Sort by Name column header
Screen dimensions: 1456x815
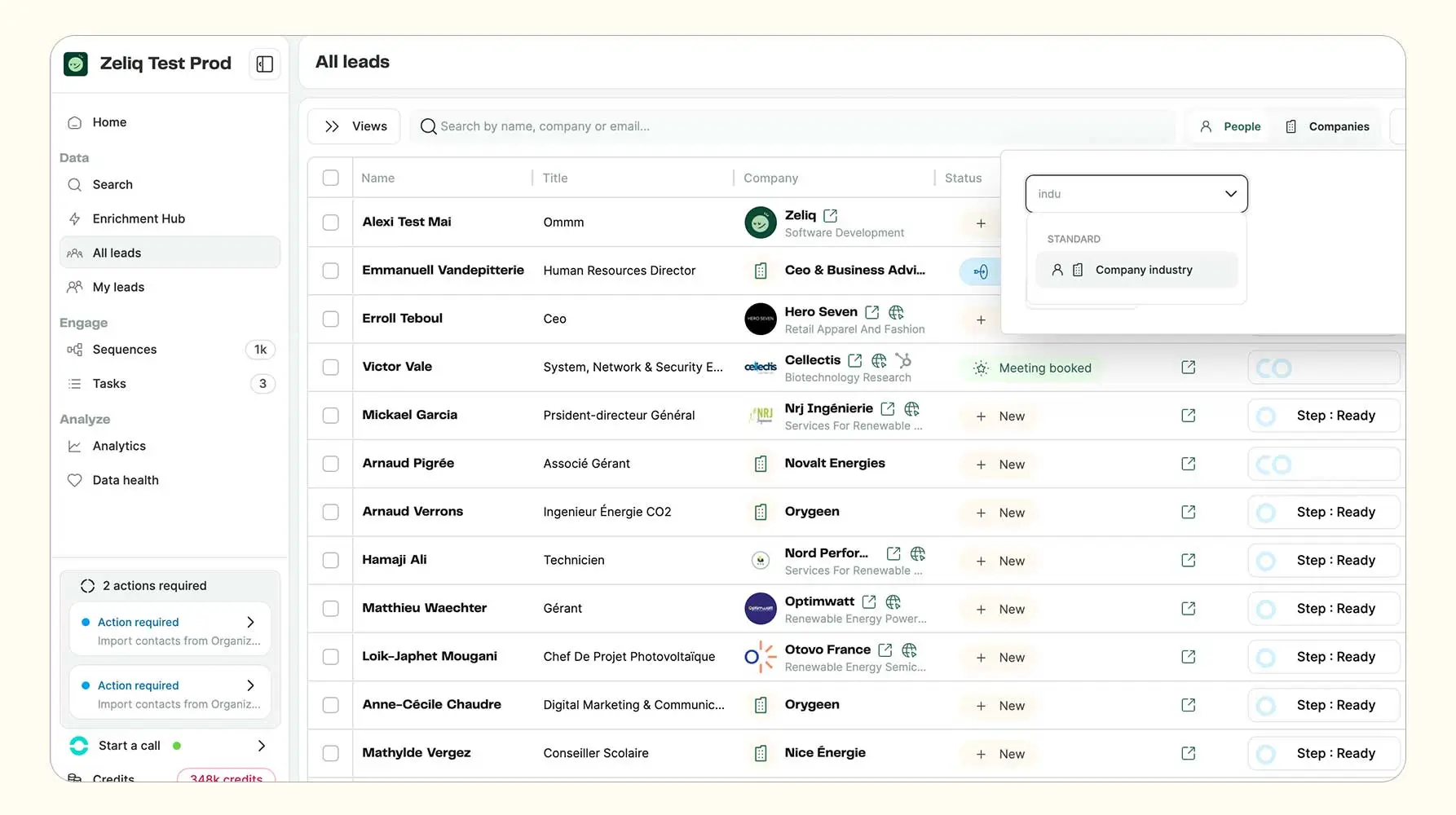click(x=378, y=178)
